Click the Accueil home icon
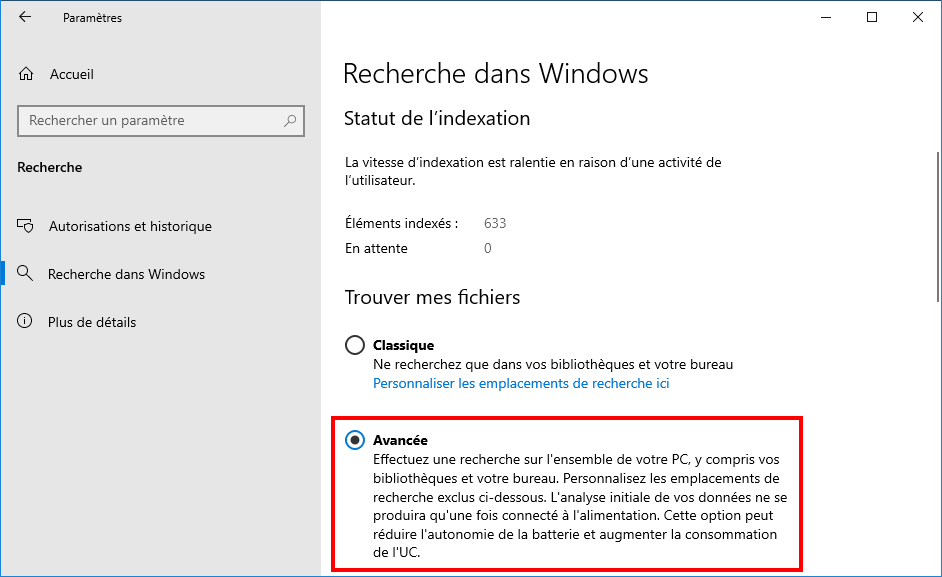 (x=26, y=74)
